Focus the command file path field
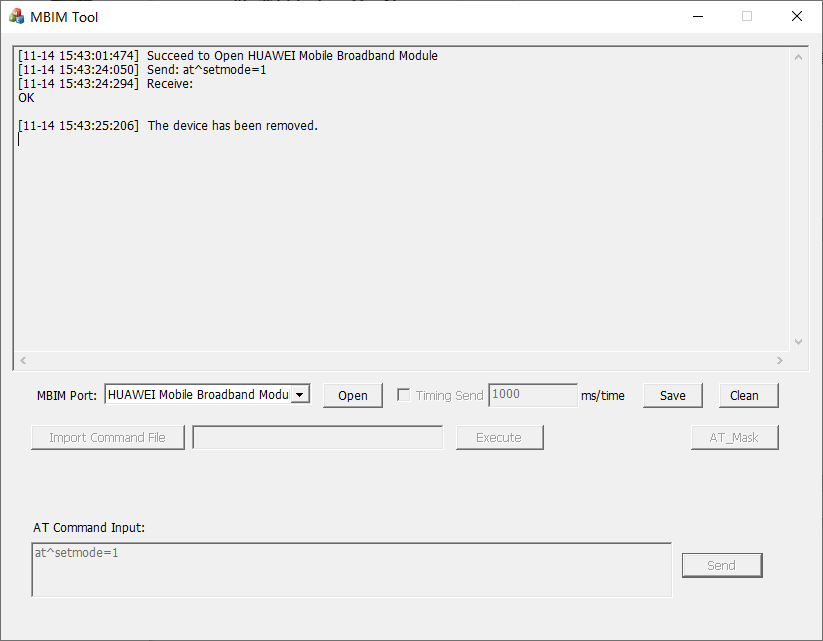 (318, 437)
